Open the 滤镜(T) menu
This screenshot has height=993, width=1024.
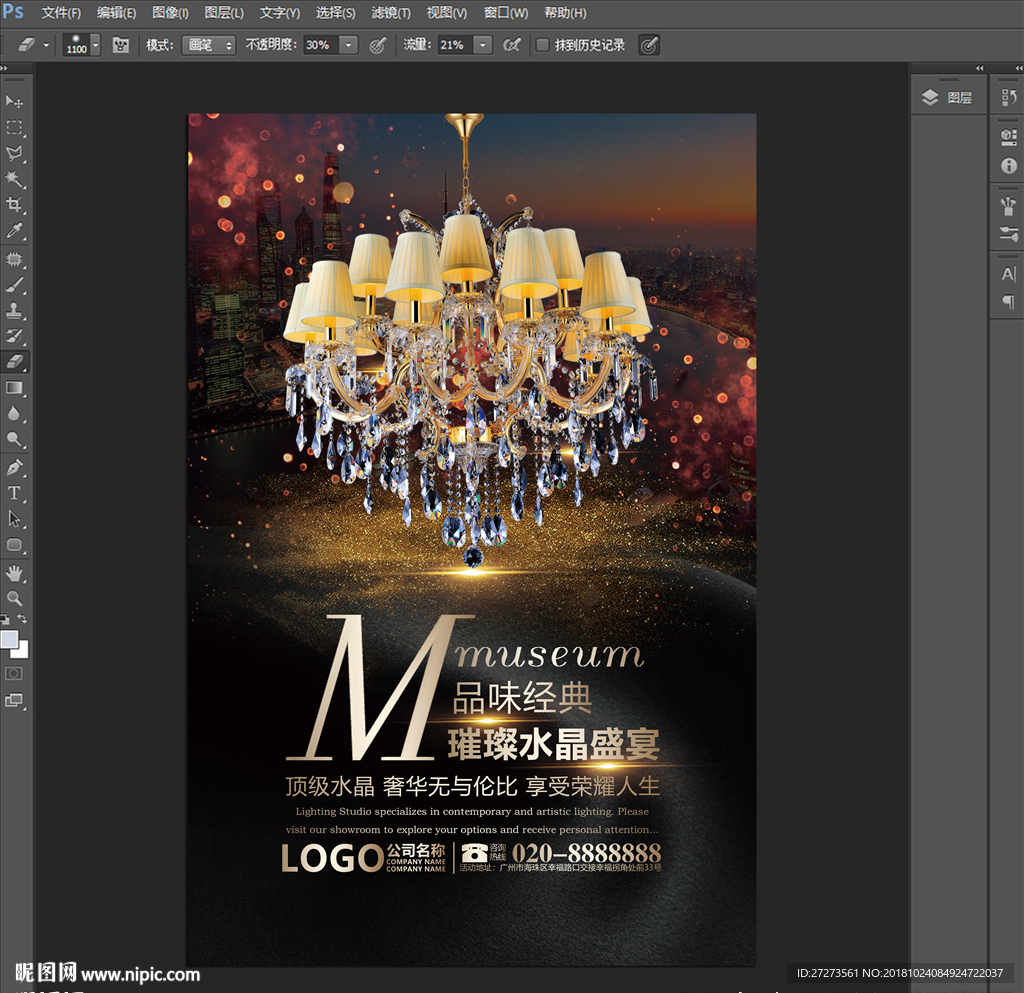tap(390, 13)
